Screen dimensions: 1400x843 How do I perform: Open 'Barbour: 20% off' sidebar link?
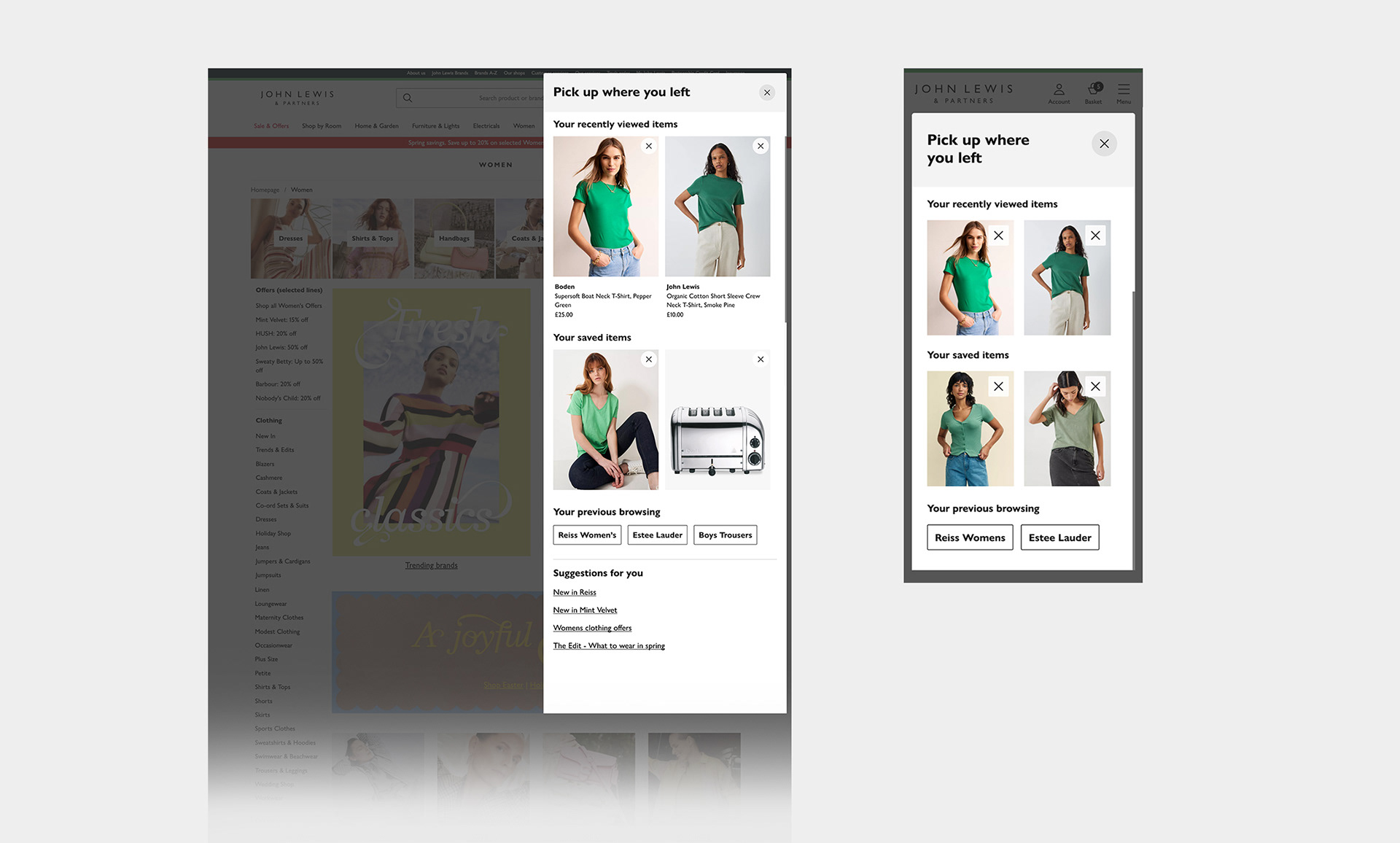[x=278, y=384]
